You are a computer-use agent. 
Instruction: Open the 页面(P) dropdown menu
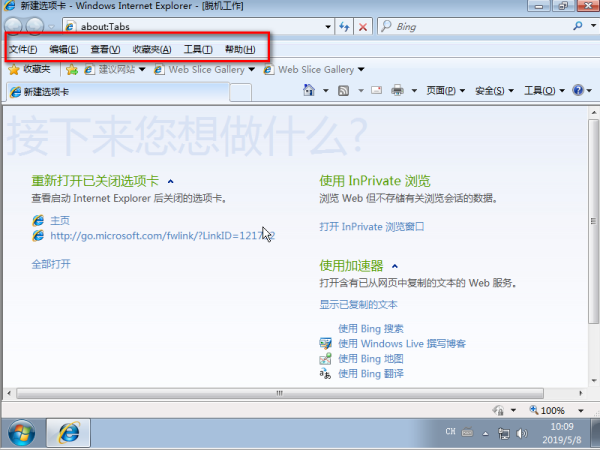click(x=446, y=91)
